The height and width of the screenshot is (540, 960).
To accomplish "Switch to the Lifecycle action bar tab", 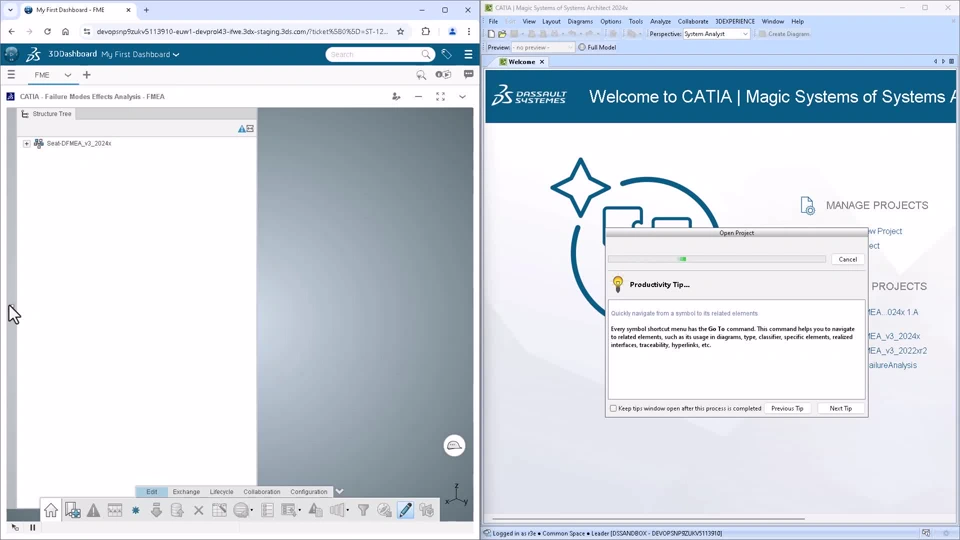I will click(x=222, y=492).
